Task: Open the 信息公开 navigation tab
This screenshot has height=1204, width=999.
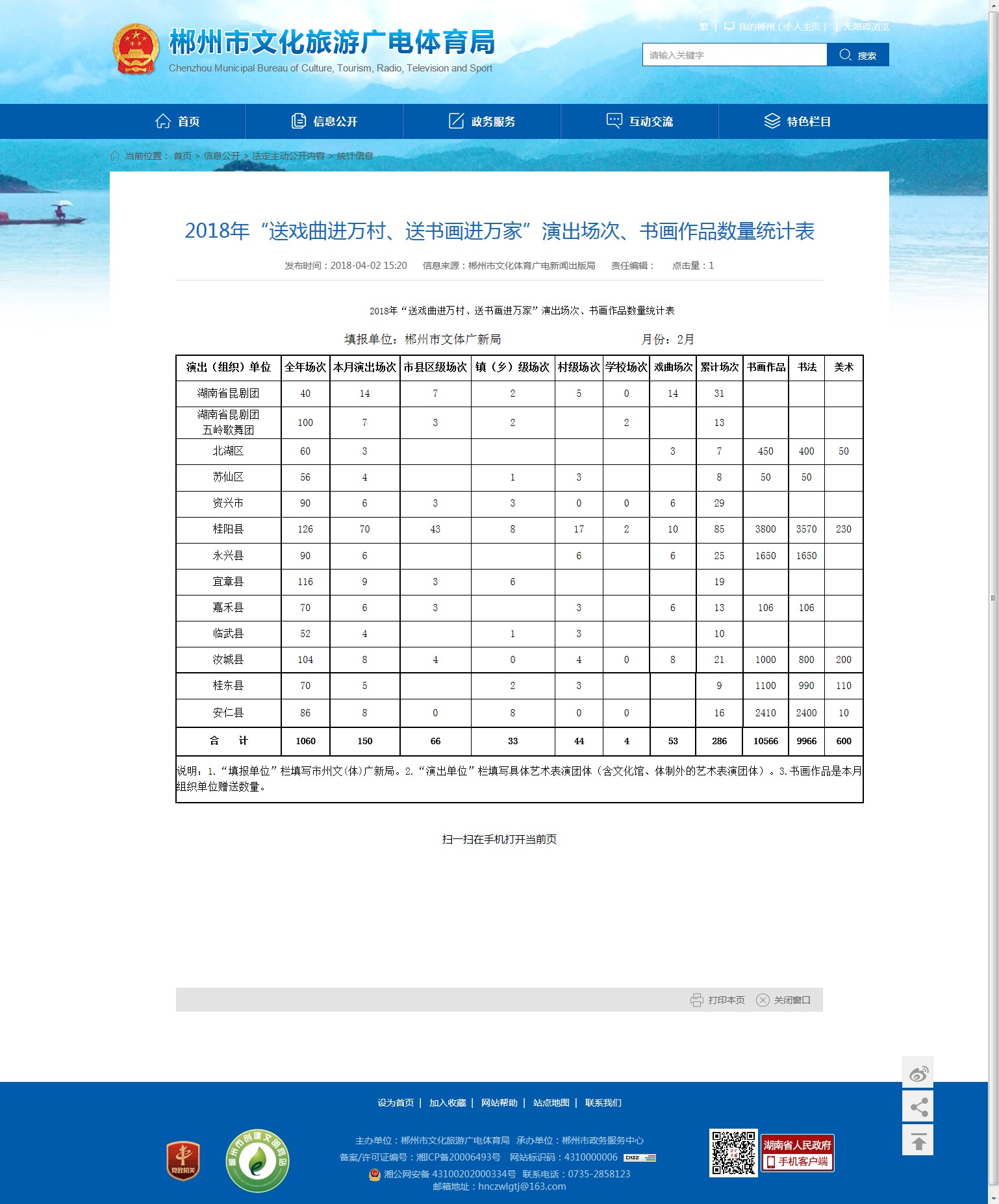Action: pos(324,121)
